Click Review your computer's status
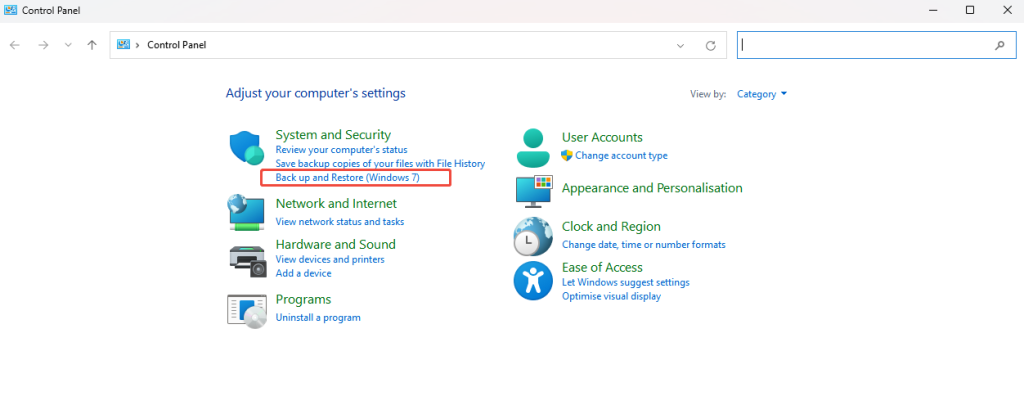 [x=342, y=150]
